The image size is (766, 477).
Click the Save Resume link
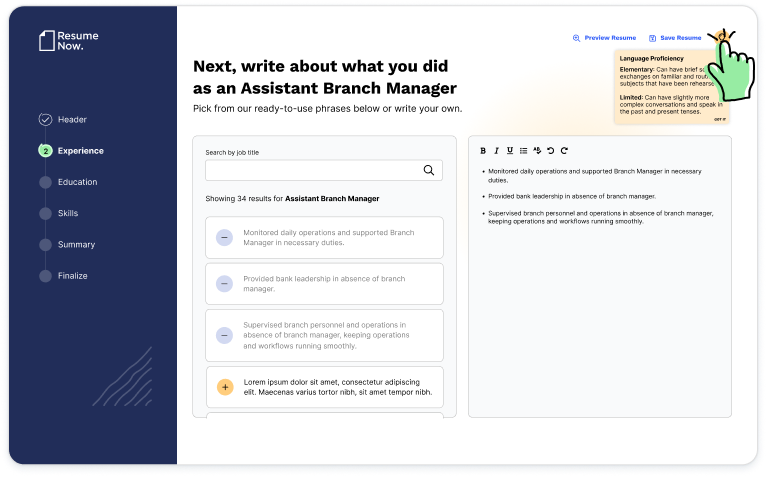675,38
